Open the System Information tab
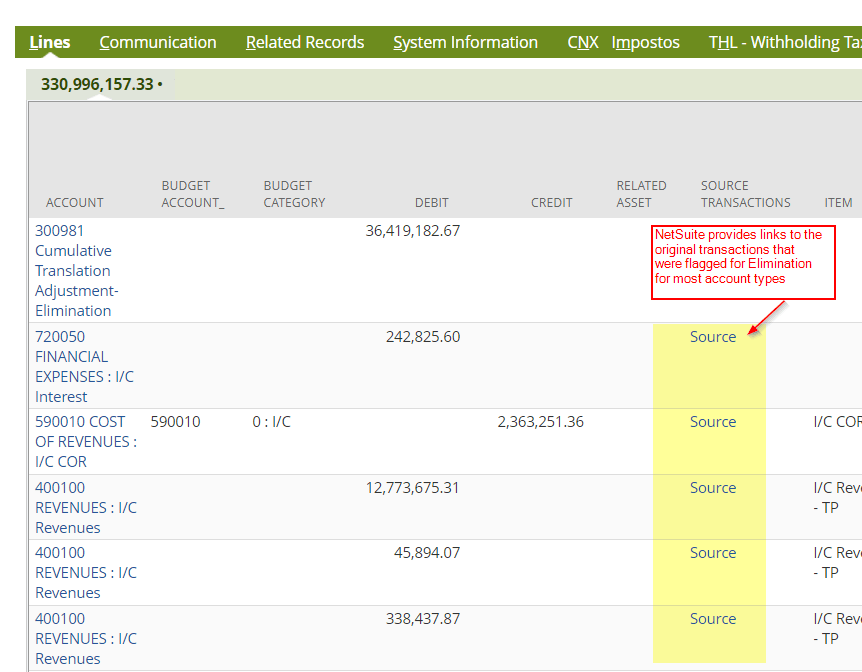 (x=465, y=42)
